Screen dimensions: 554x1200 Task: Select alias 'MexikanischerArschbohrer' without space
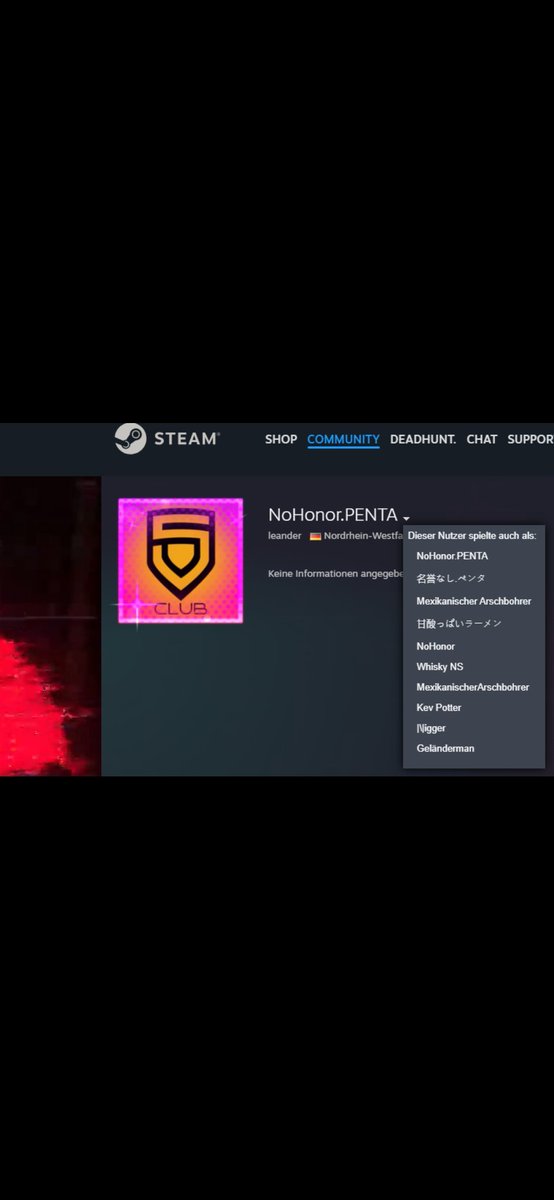point(473,688)
